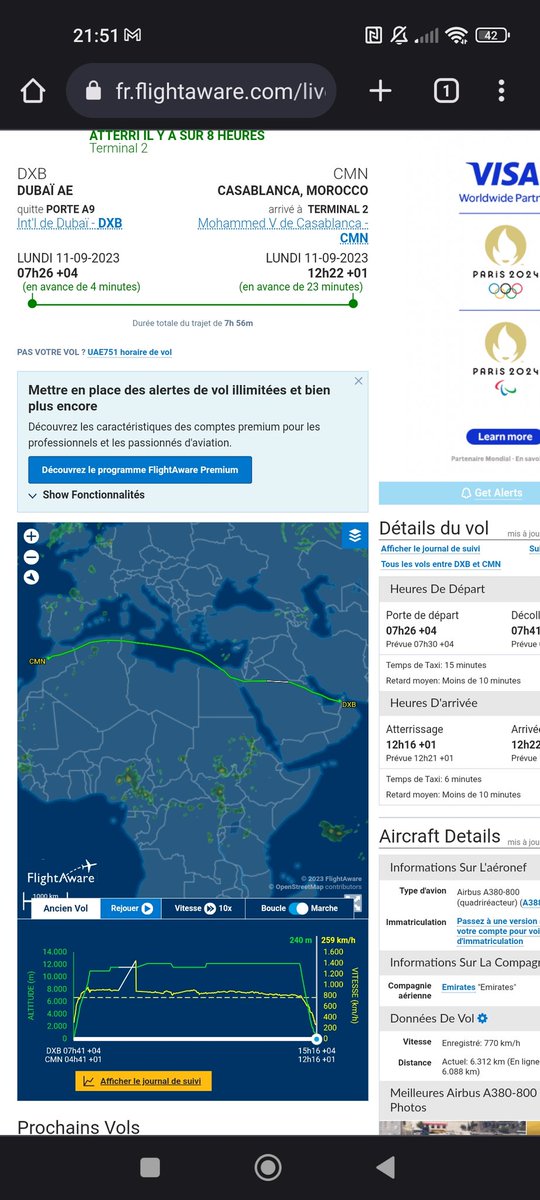Viewport: 540px width, 1200px height.
Task: Tap the Android back triangle button
Action: 387,1167
